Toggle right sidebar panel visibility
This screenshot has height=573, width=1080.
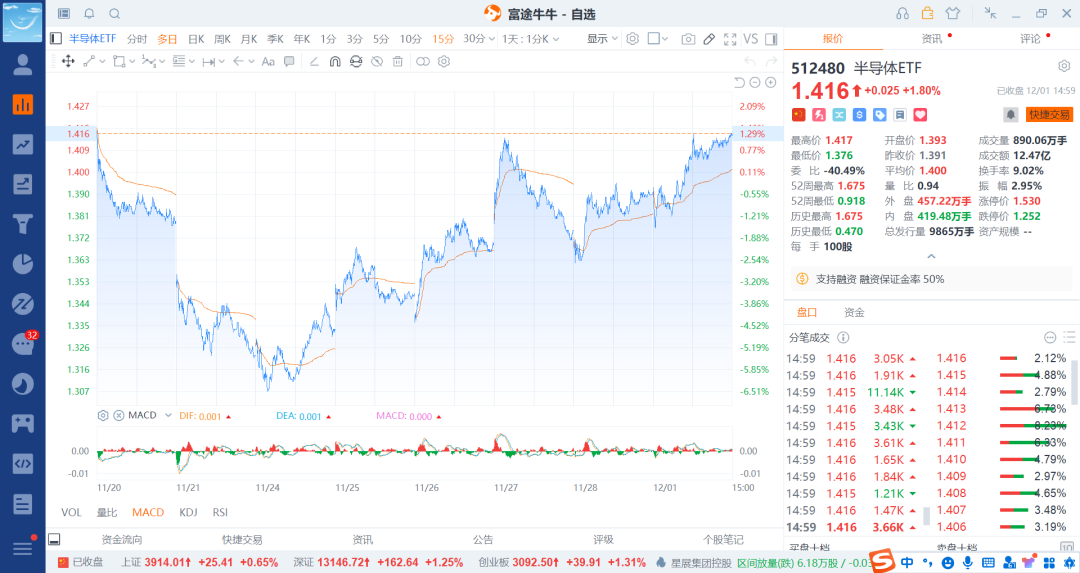point(771,39)
